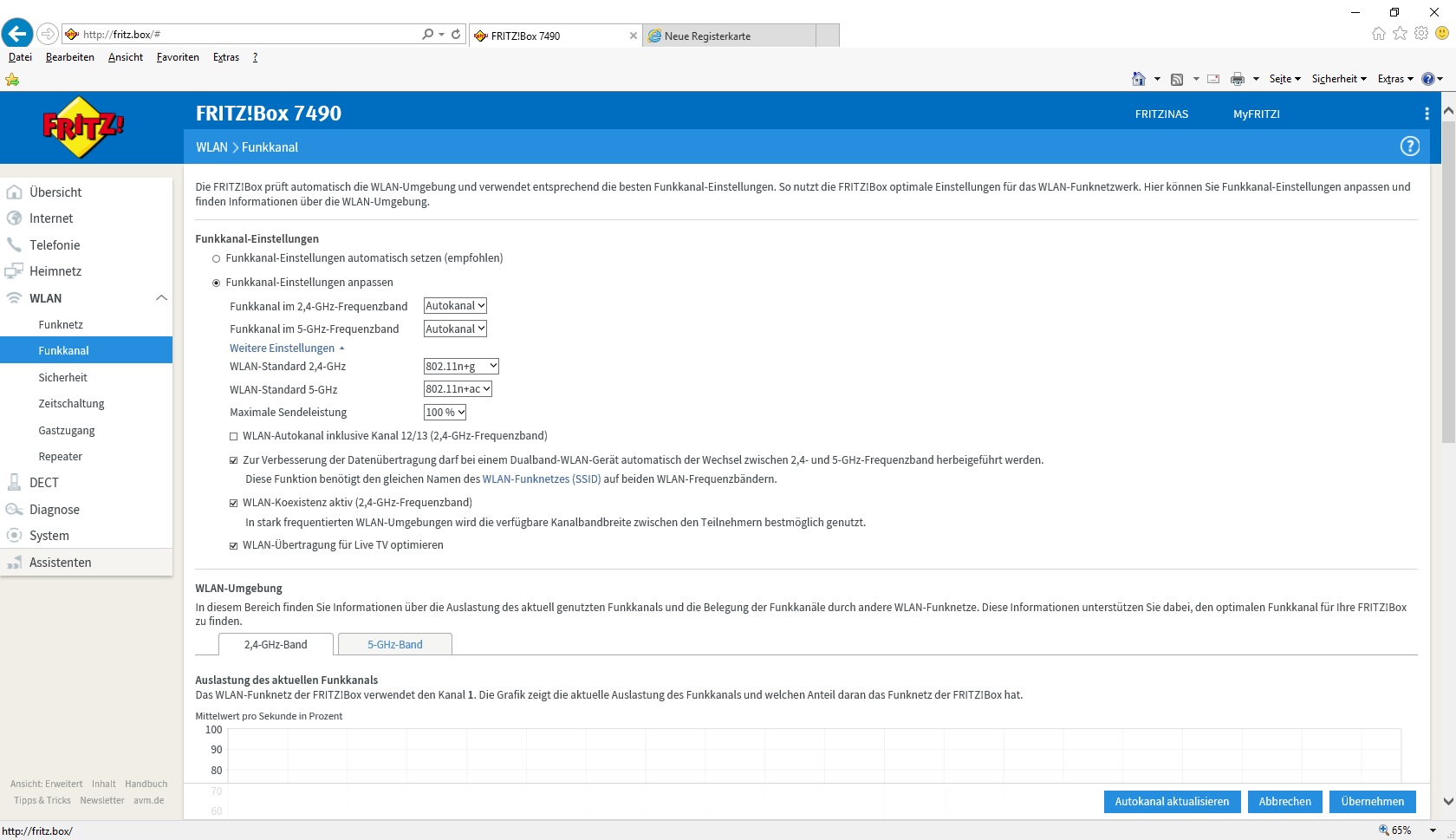Open the Datei menu
The height and width of the screenshot is (840, 1456).
click(20, 57)
